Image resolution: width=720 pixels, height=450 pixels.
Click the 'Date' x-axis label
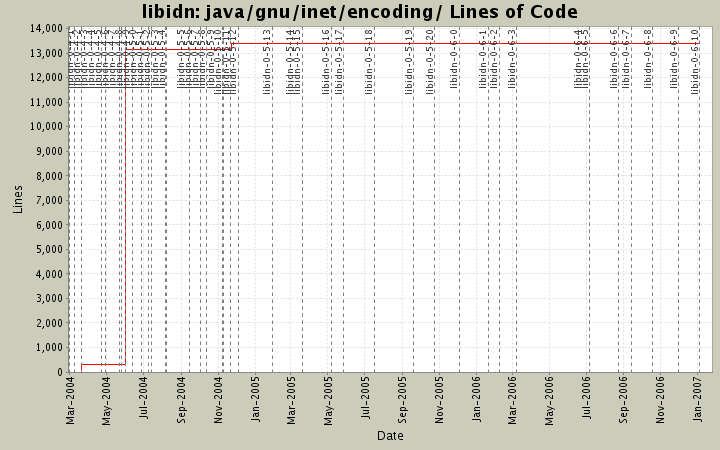[390, 436]
